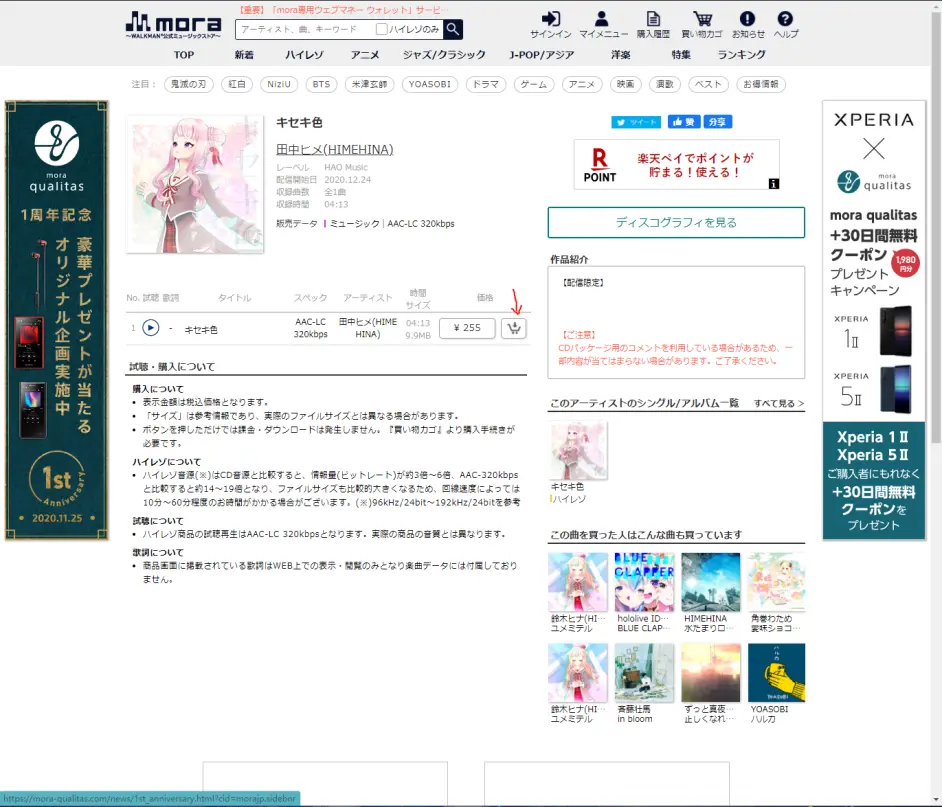Click the Rakuten POINT banner
This screenshot has height=807, width=942.
click(x=676, y=165)
